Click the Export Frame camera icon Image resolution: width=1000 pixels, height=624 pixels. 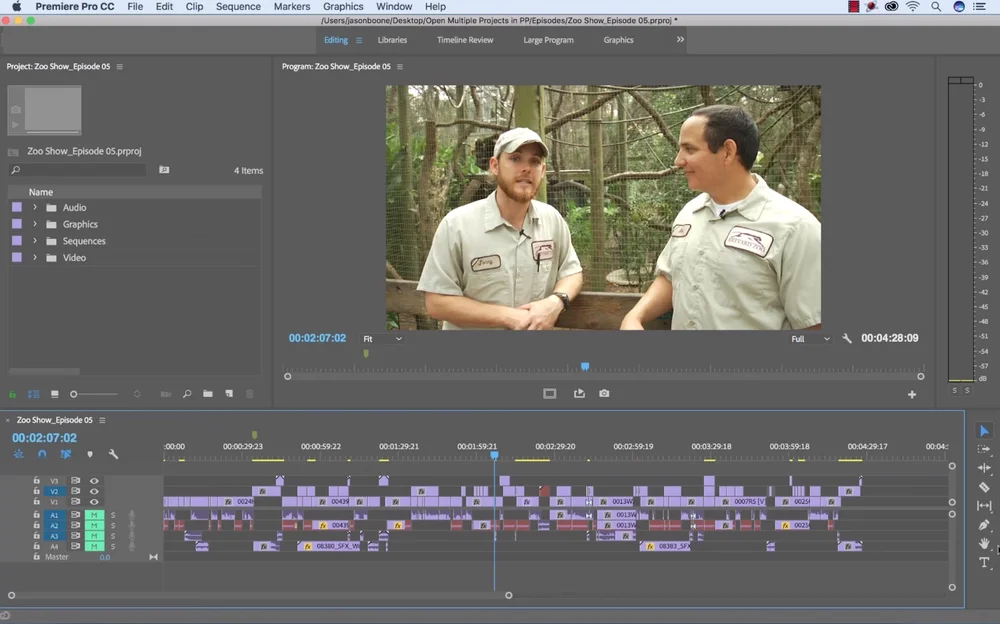click(604, 394)
